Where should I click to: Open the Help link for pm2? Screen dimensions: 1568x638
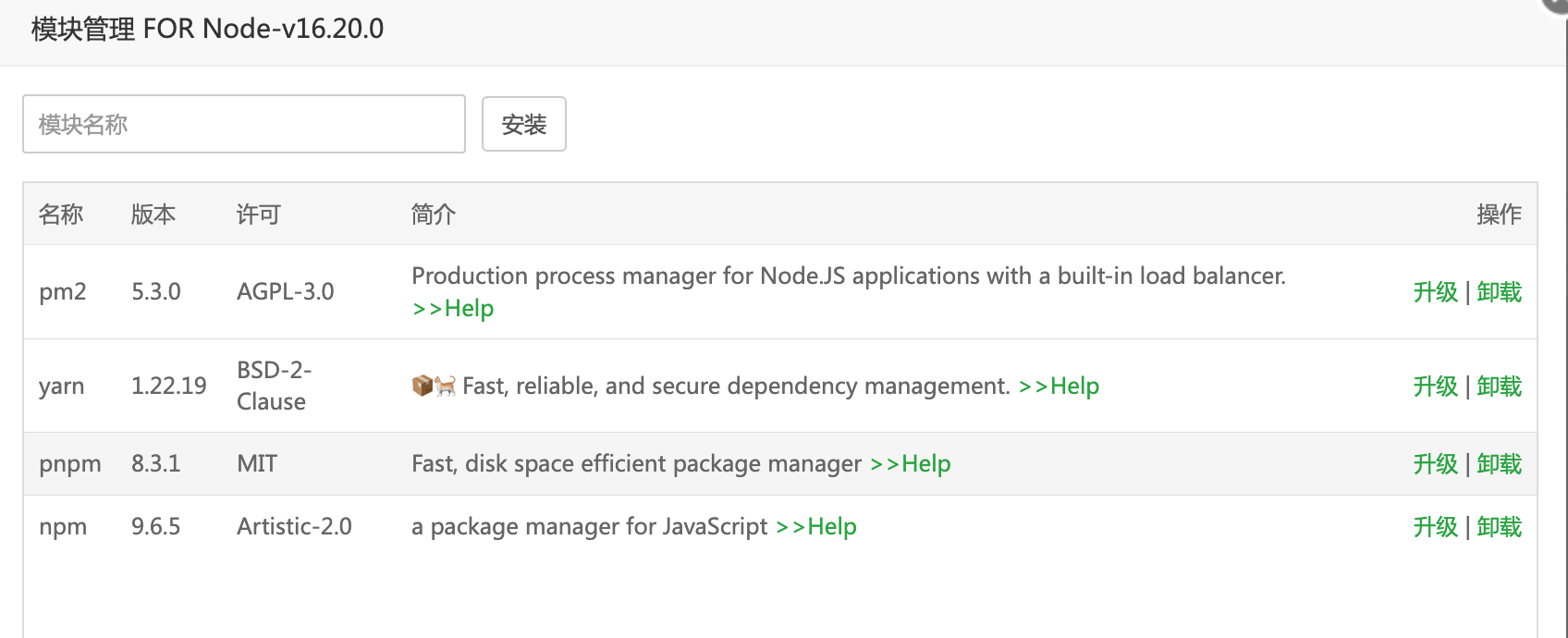(453, 309)
